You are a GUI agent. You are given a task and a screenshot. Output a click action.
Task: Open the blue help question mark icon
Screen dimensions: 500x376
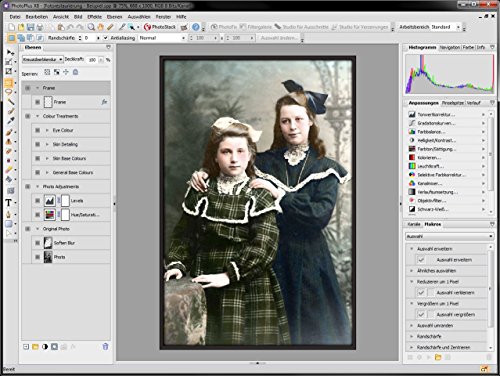[196, 27]
